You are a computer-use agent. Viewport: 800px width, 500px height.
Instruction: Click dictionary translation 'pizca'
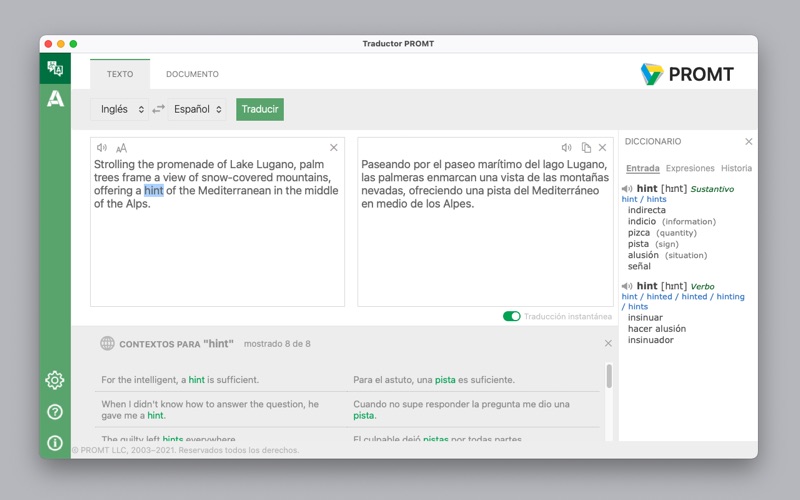click(639, 233)
